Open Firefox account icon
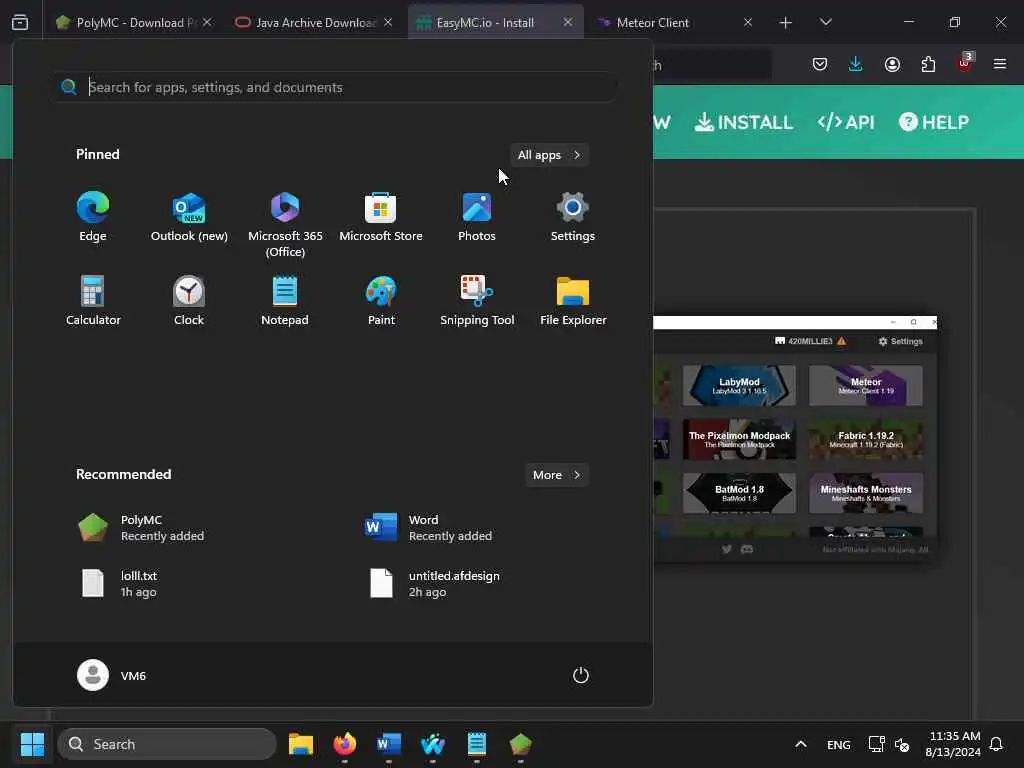Screen dimensions: 1024x768 (x=892, y=64)
